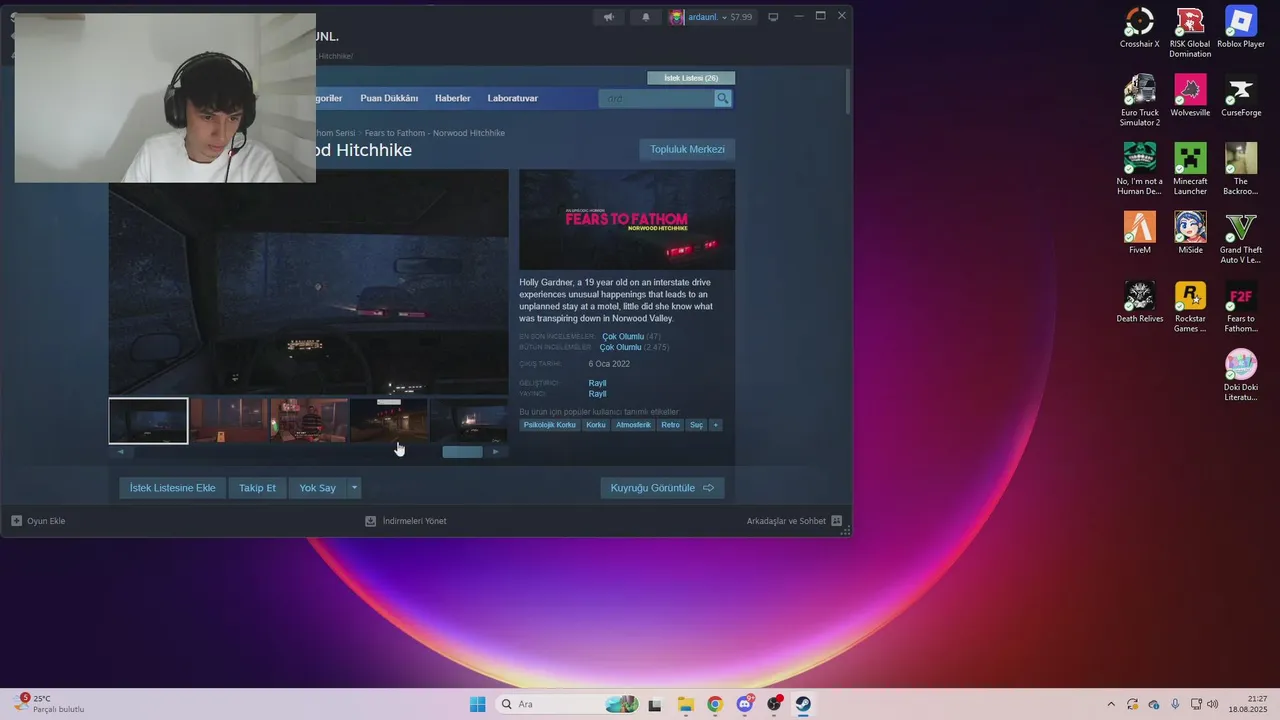Open the developer Rayll link

point(597,383)
